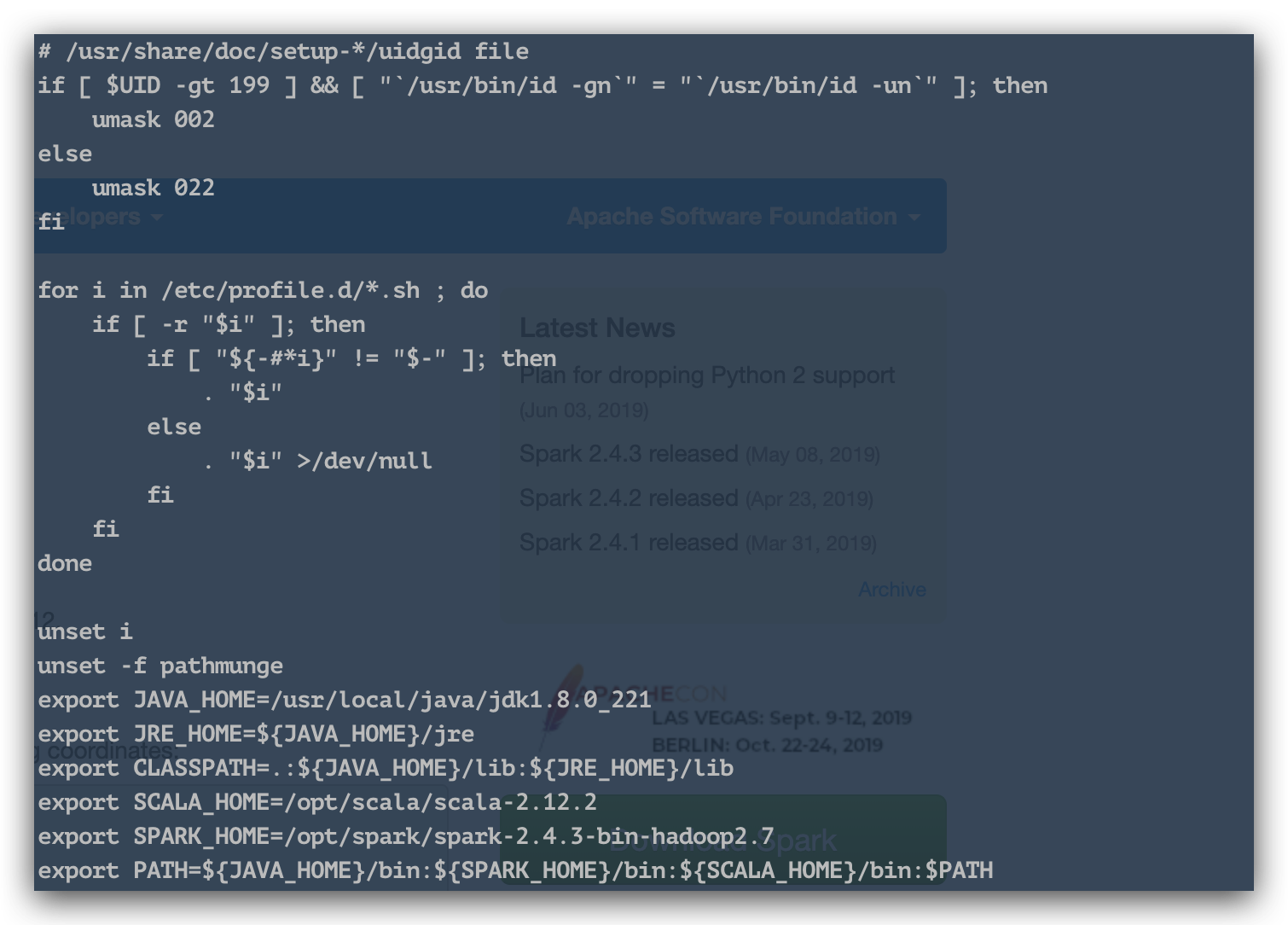Place cursor on the JAVA_HOME export line
The width and height of the screenshot is (1288, 925).
pyautogui.click(x=341, y=700)
